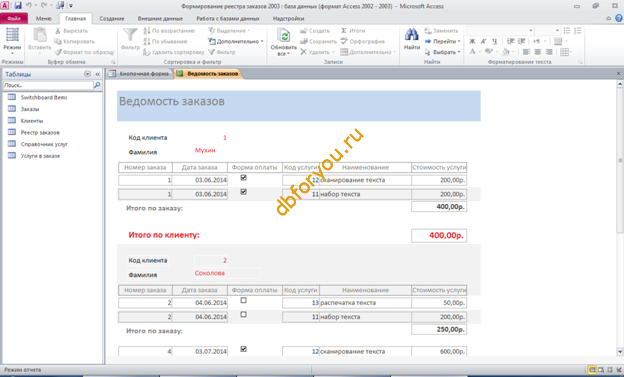Click the Find binoculars icon
This screenshot has height=377, width=624.
(411, 35)
